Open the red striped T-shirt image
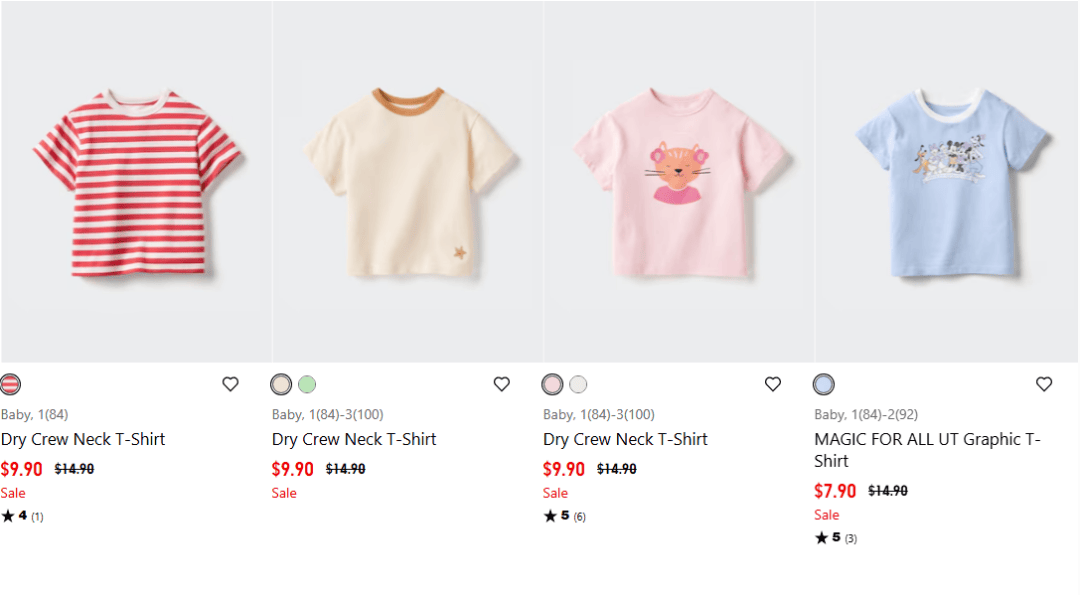This screenshot has height=595, width=1080. click(x=136, y=182)
